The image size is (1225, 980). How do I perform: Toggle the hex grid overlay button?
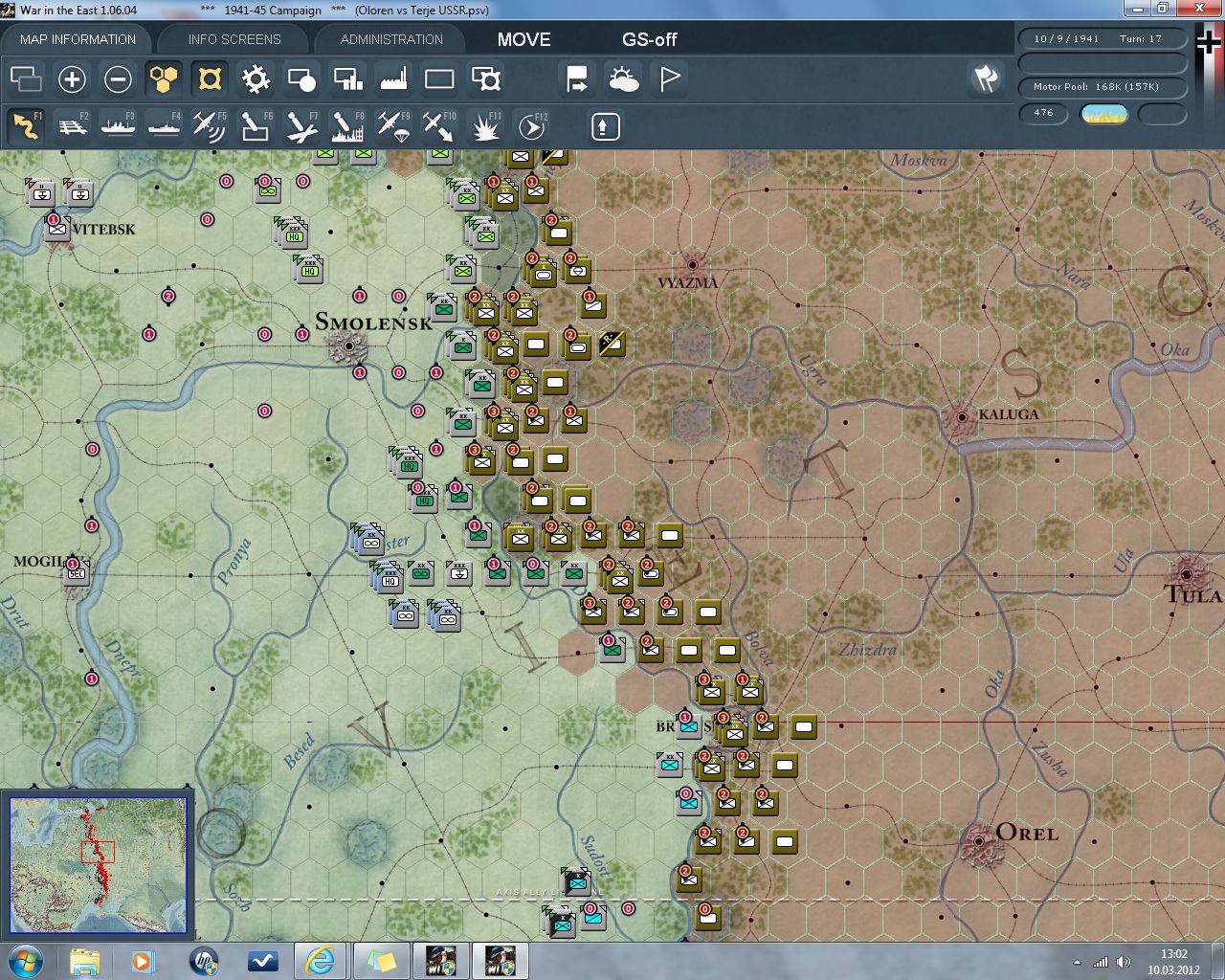(x=164, y=79)
